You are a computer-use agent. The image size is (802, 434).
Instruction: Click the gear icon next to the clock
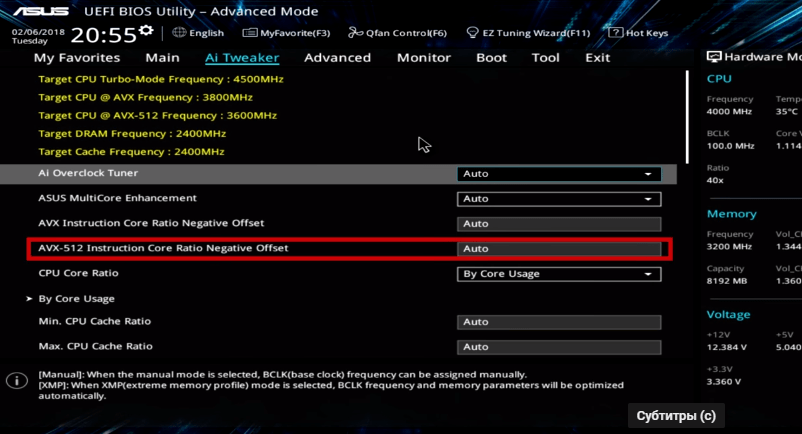click(x=147, y=31)
